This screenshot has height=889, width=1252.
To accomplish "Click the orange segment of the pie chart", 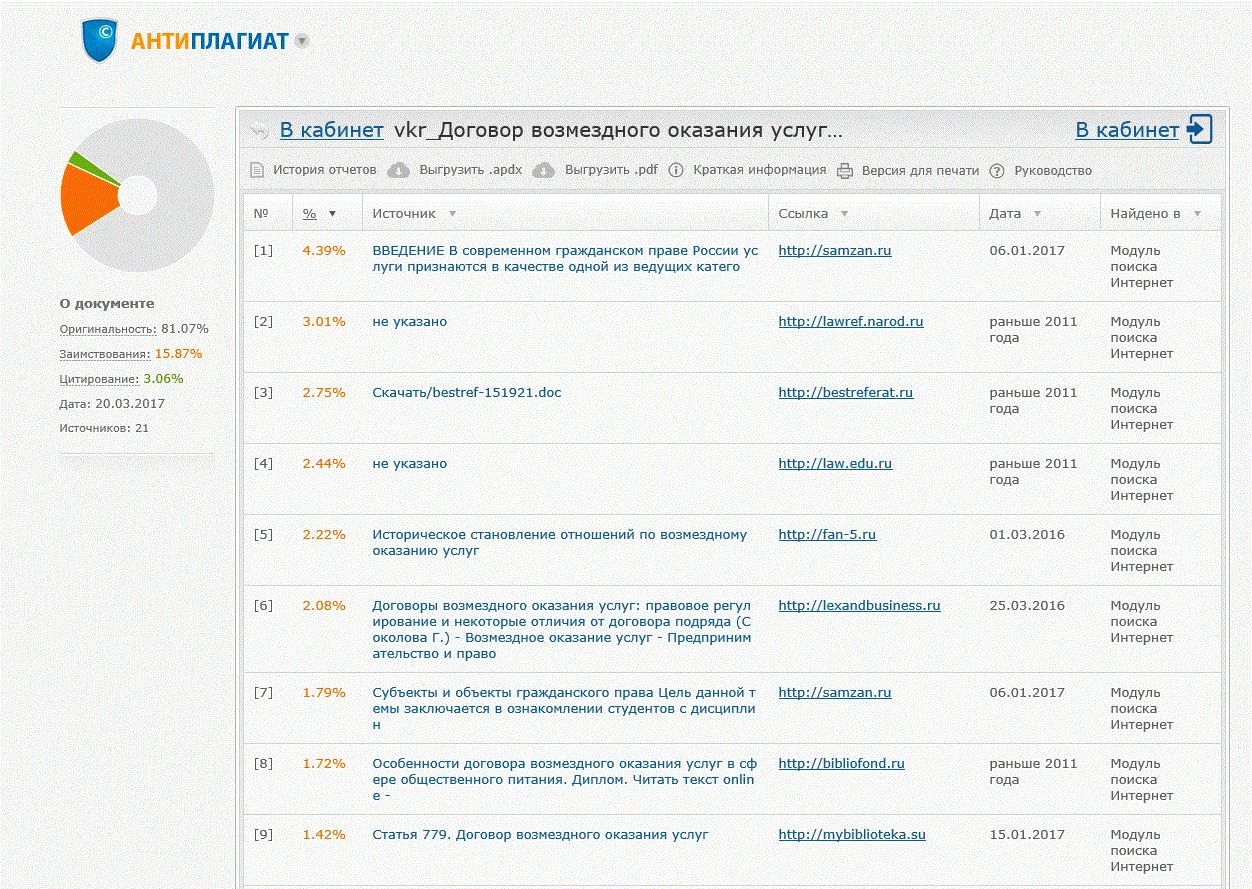I will [x=88, y=198].
